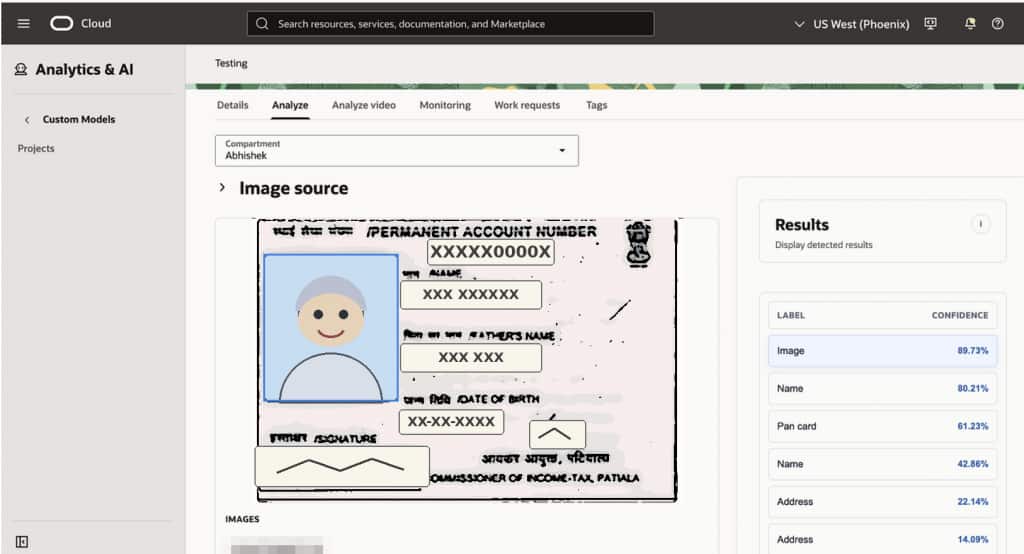Click the Results info icon
Image resolution: width=1024 pixels, height=554 pixels.
pyautogui.click(x=980, y=224)
